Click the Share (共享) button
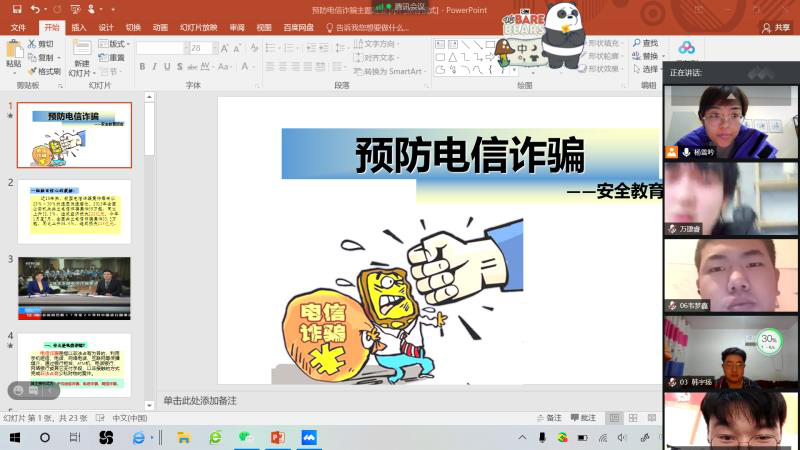Screen dimensions: 800x450 click(x=776, y=27)
